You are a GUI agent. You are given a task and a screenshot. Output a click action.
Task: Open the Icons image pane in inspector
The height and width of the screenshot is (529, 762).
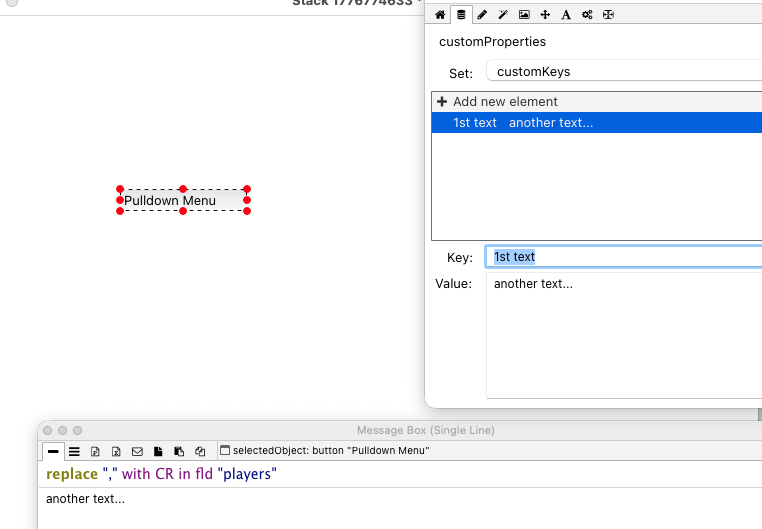pos(524,15)
